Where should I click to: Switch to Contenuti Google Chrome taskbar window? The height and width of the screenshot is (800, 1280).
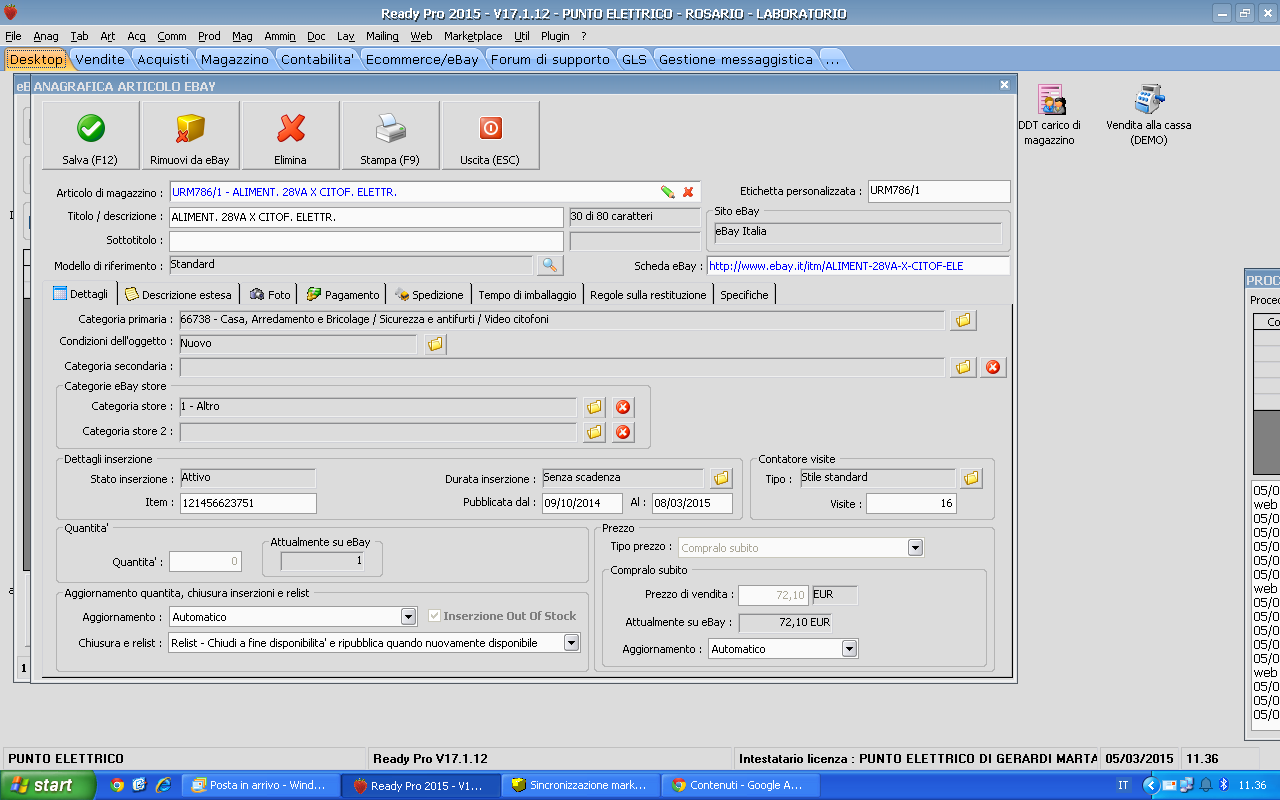coord(740,785)
